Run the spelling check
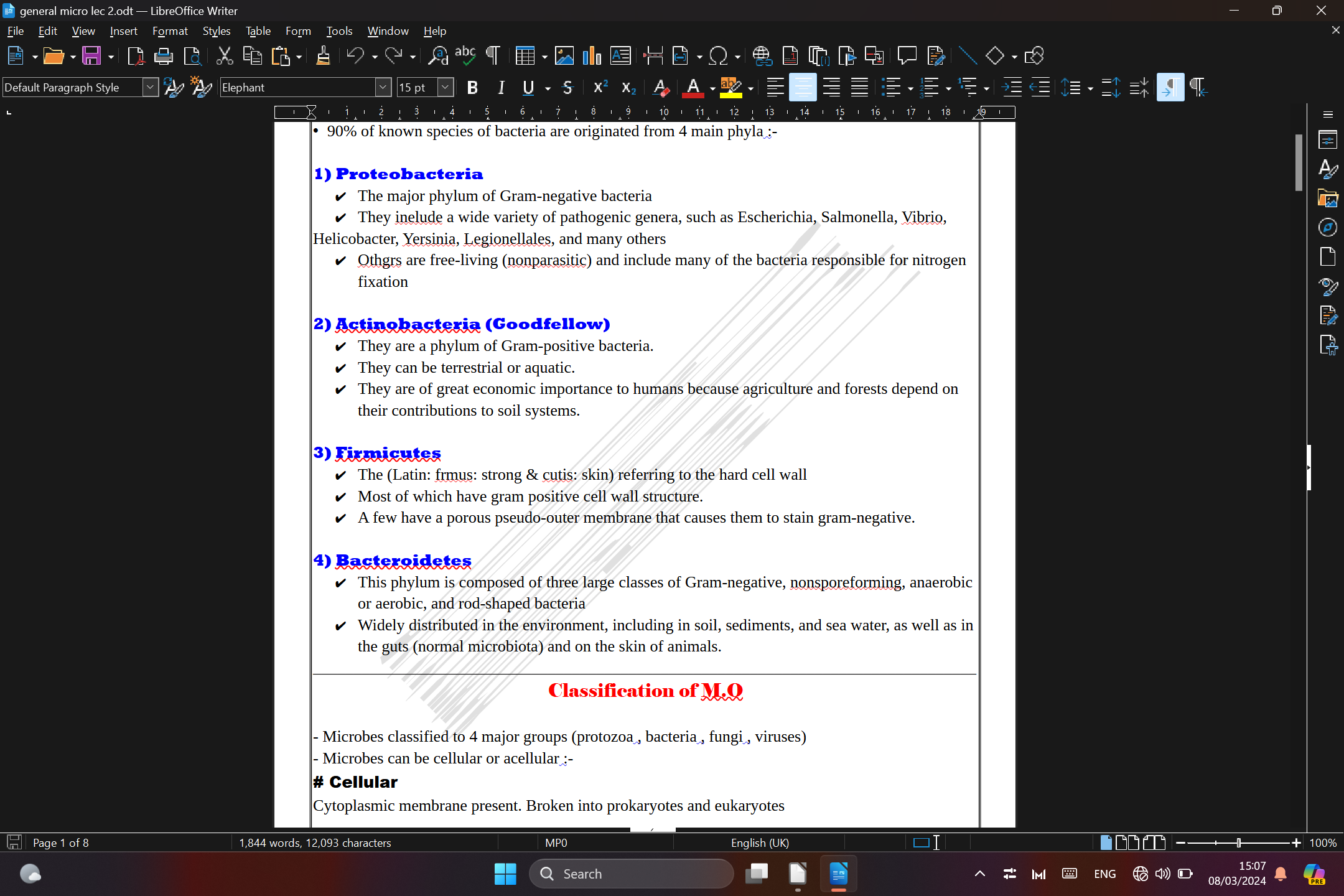This screenshot has width=1344, height=896. (465, 56)
